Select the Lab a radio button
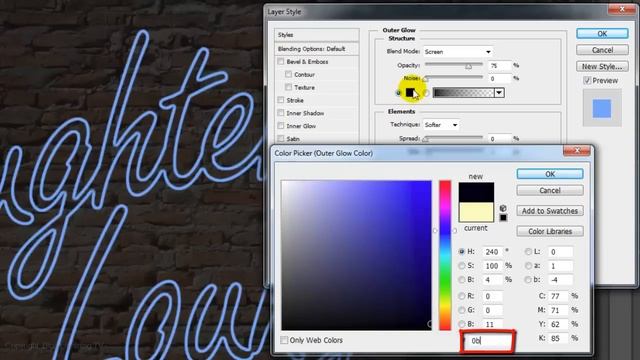The width and height of the screenshot is (640, 360). tap(528, 266)
